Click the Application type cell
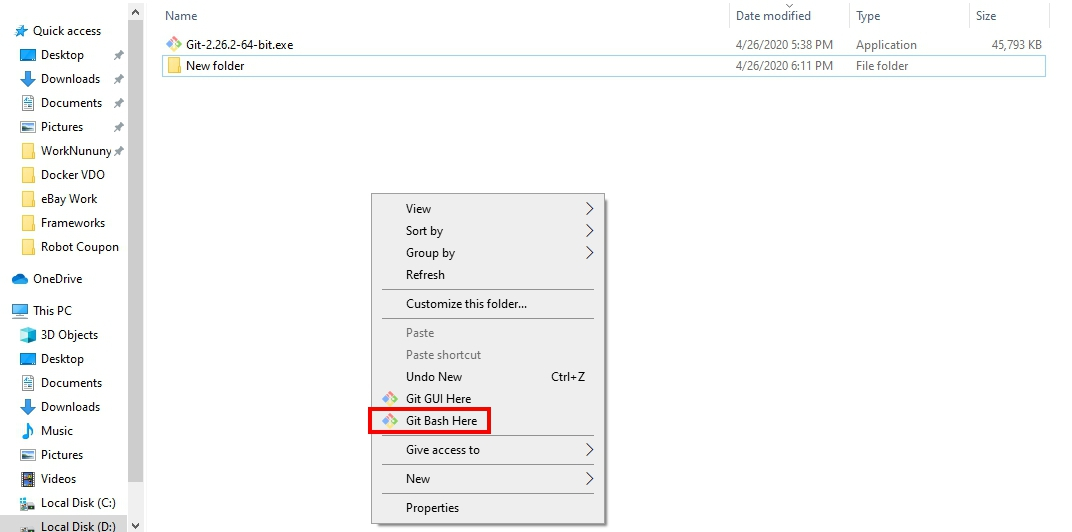 click(x=886, y=44)
